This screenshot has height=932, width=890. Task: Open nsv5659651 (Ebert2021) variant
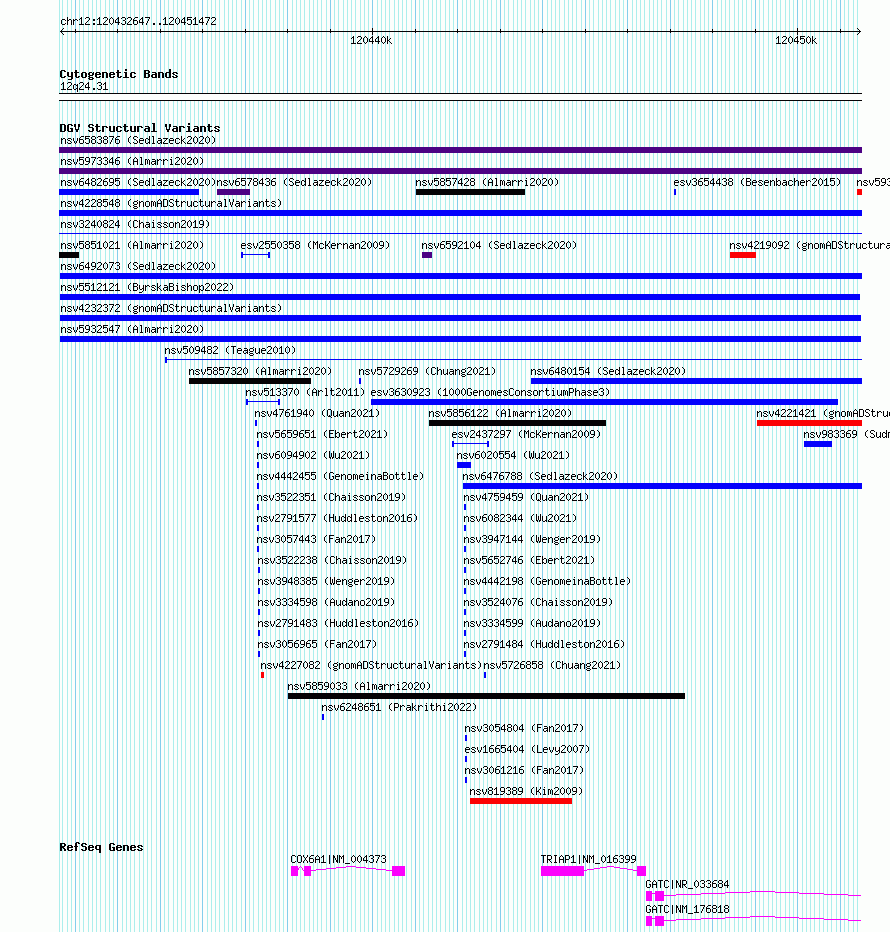(322, 434)
